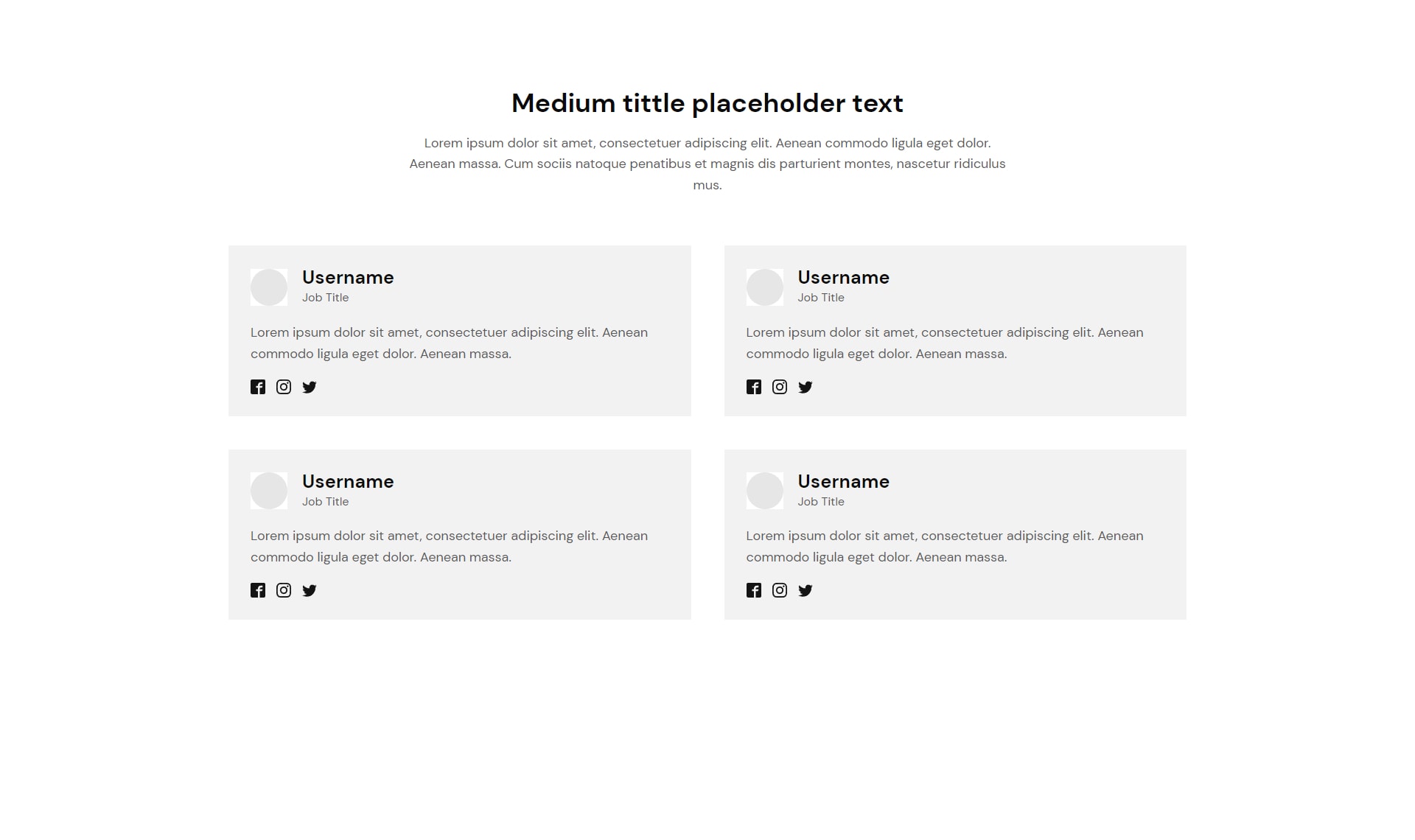Click avatar circle in bottom-left card
Screen dimensions: 1415x840
click(x=269, y=491)
